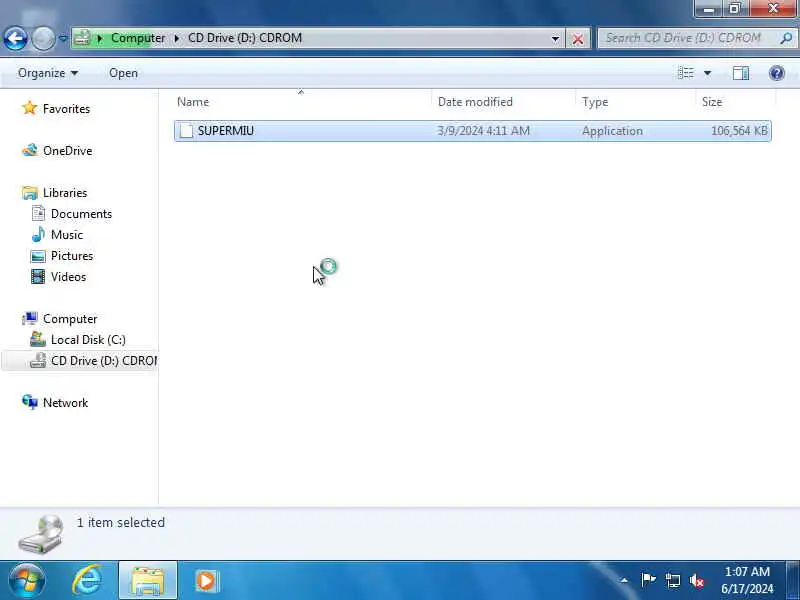Image resolution: width=800 pixels, height=600 pixels.
Task: Select Computer in the navigation tree
Action: (x=70, y=319)
